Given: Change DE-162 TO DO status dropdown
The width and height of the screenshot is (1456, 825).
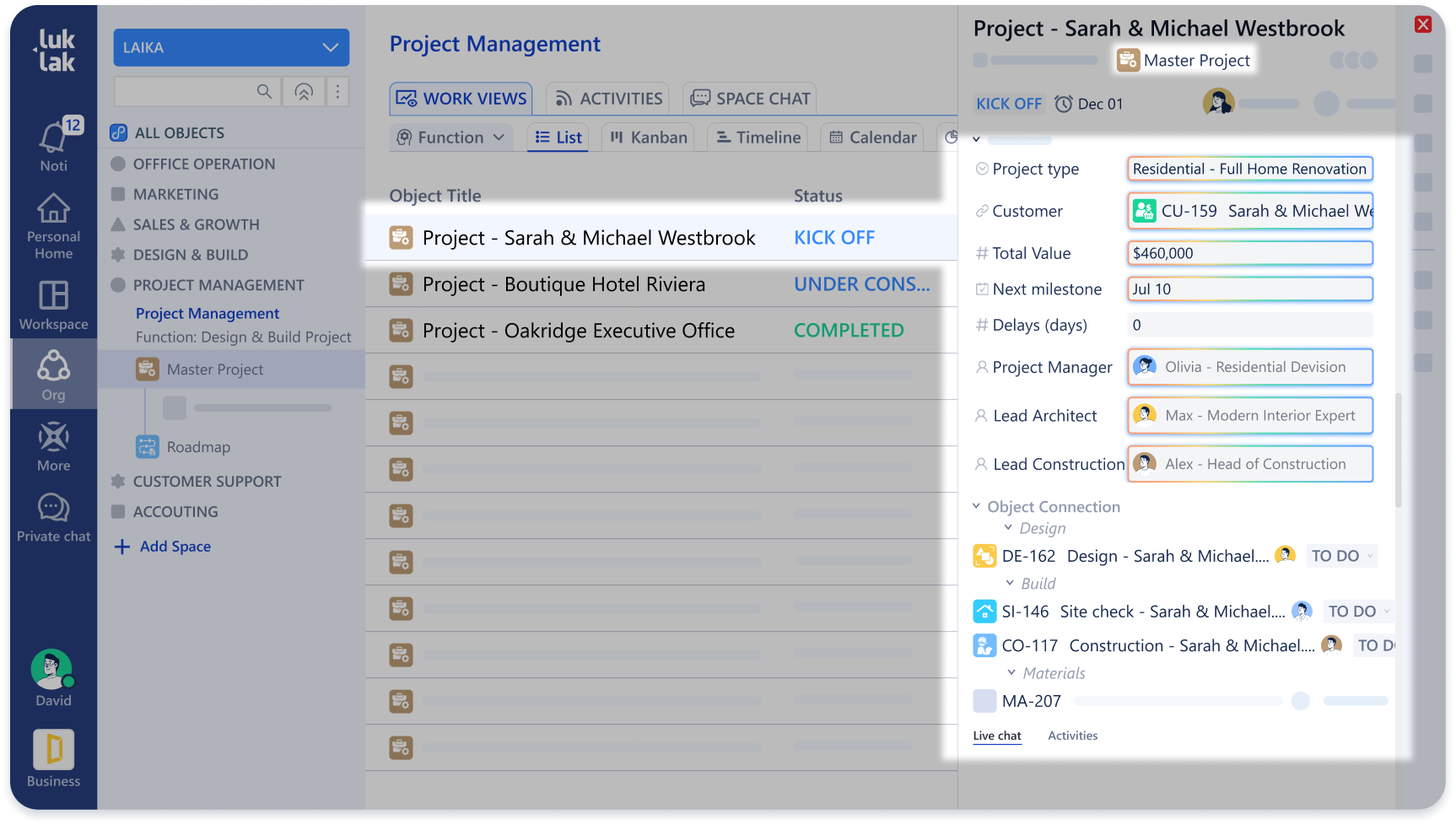Looking at the screenshot, I should click(x=1341, y=556).
